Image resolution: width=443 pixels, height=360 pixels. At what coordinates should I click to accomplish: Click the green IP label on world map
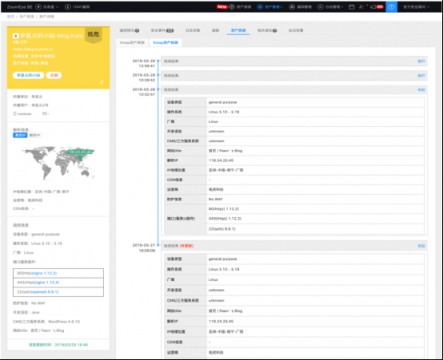(80, 152)
